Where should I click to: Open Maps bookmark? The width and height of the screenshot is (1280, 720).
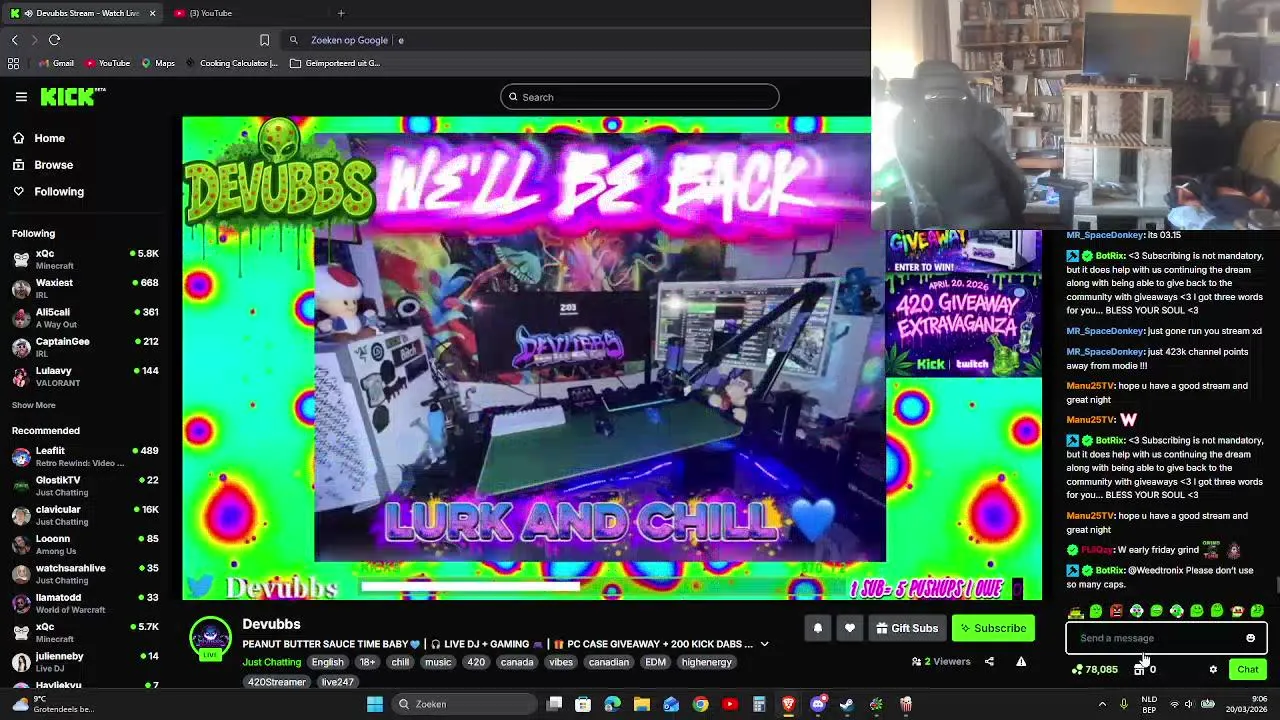pos(158,63)
